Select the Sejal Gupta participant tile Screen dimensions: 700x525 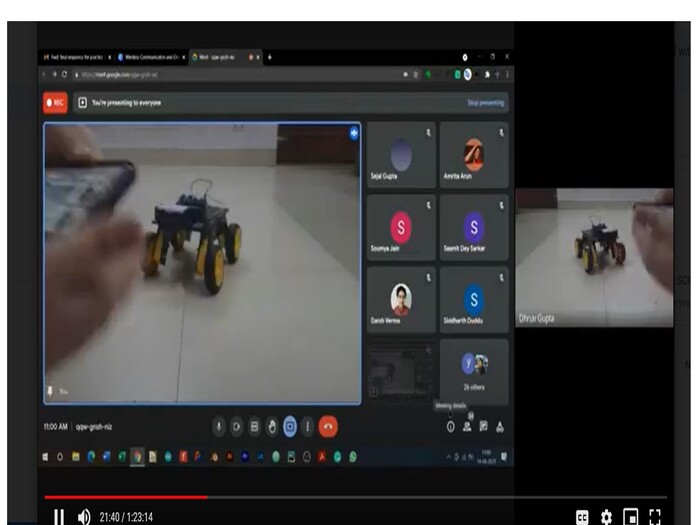[x=401, y=155]
